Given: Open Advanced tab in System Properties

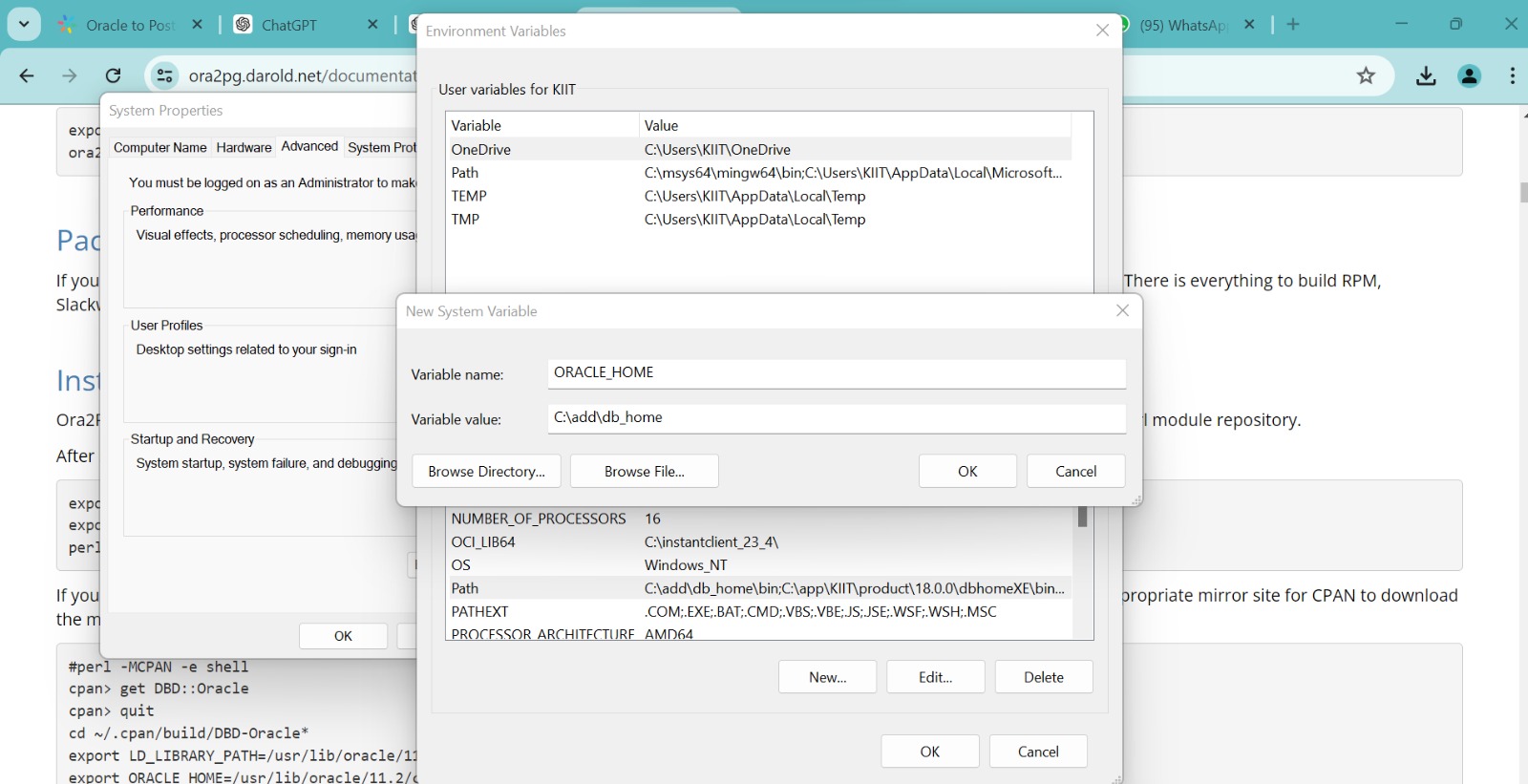Looking at the screenshot, I should [309, 146].
